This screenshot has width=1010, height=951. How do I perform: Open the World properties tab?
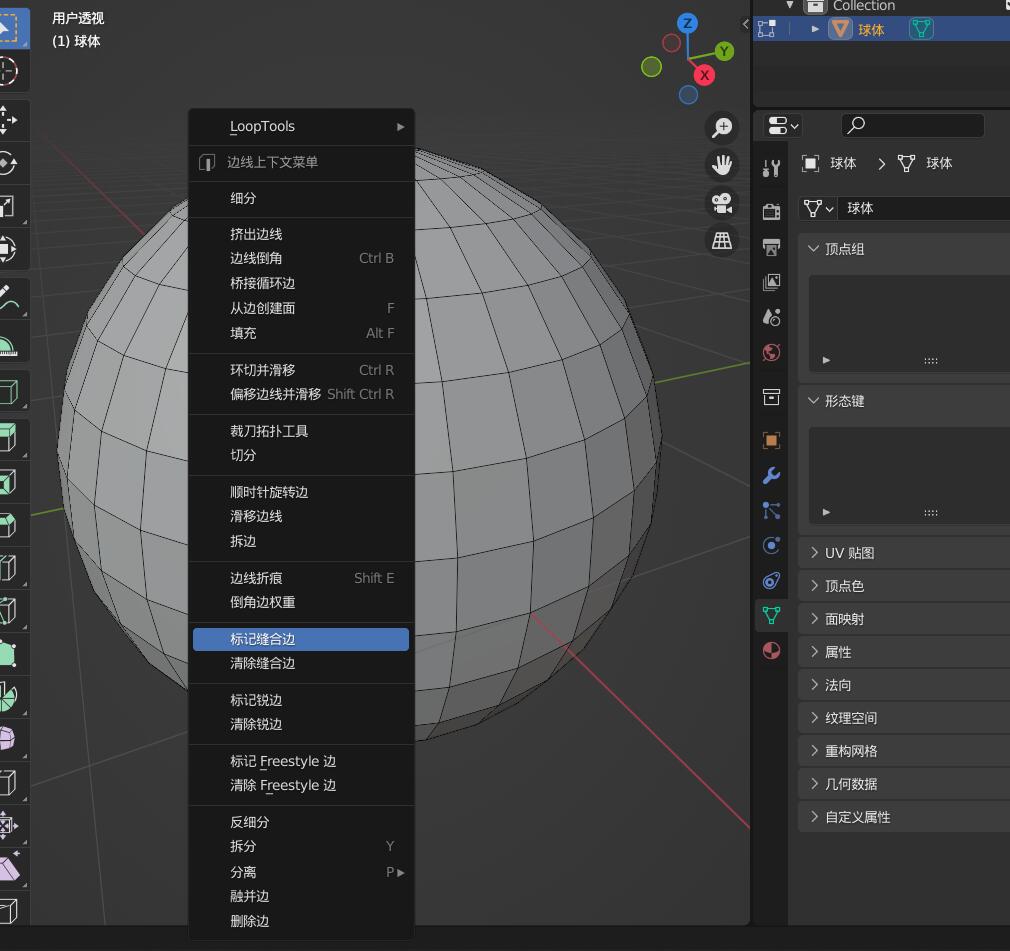[x=771, y=352]
